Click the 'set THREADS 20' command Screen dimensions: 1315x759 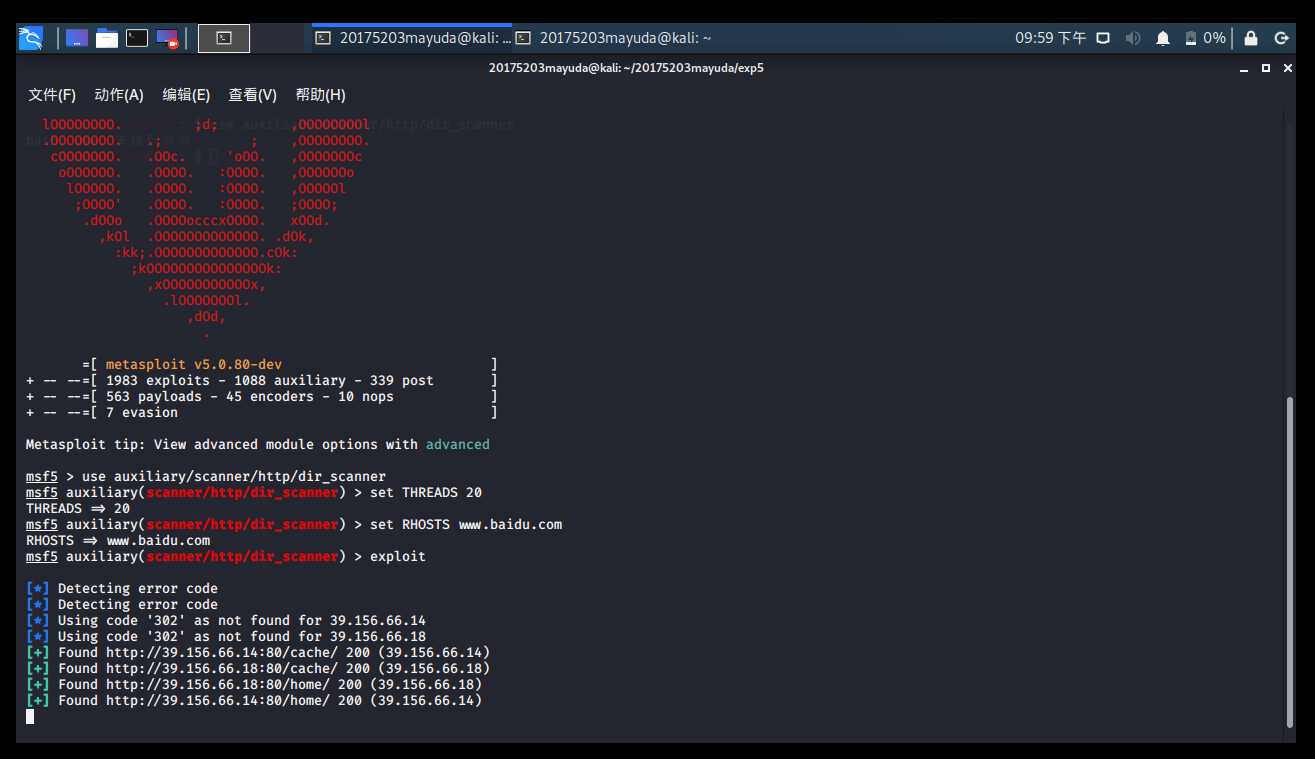click(426, 493)
